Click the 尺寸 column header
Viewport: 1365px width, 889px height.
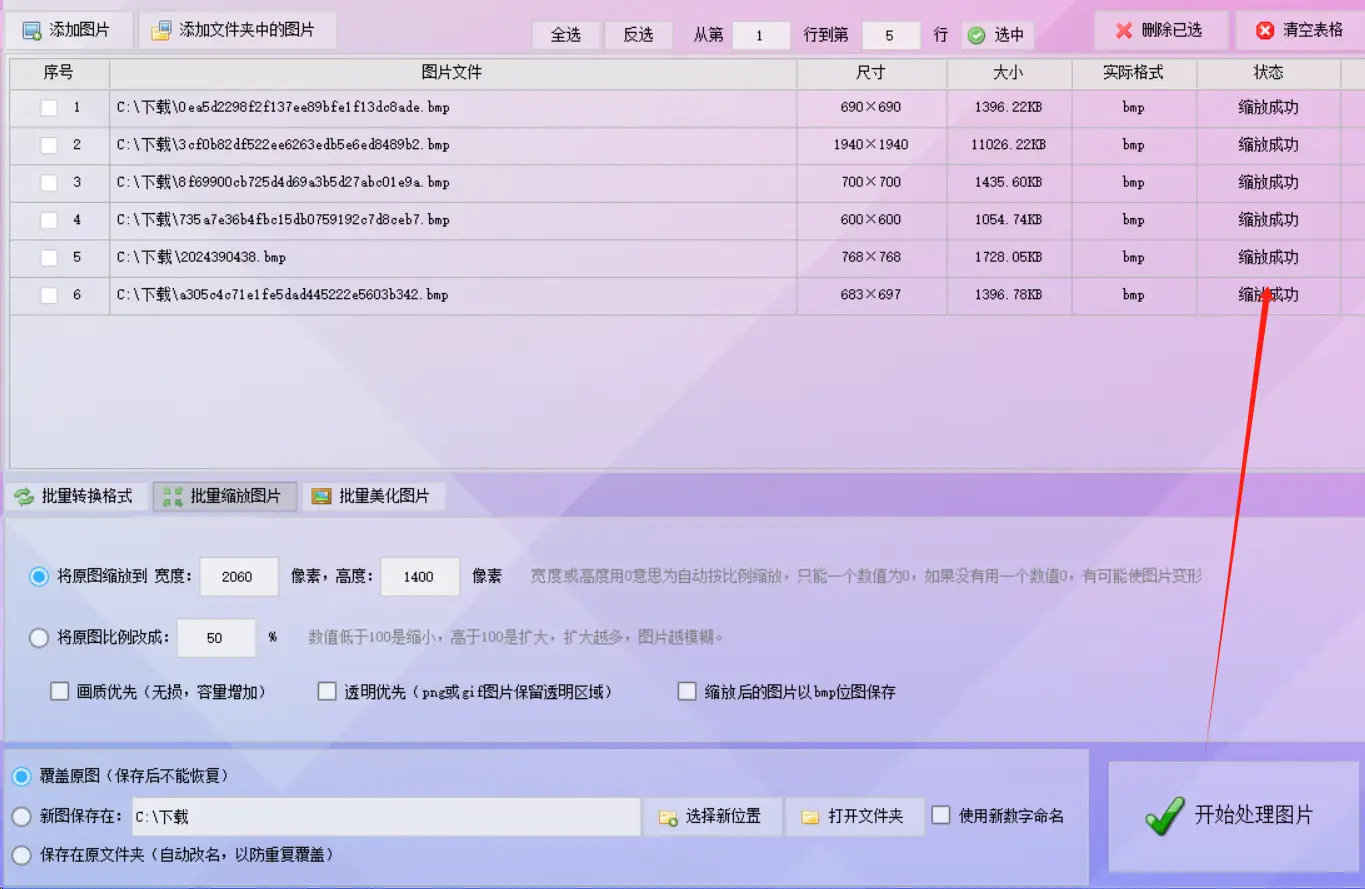tap(871, 73)
